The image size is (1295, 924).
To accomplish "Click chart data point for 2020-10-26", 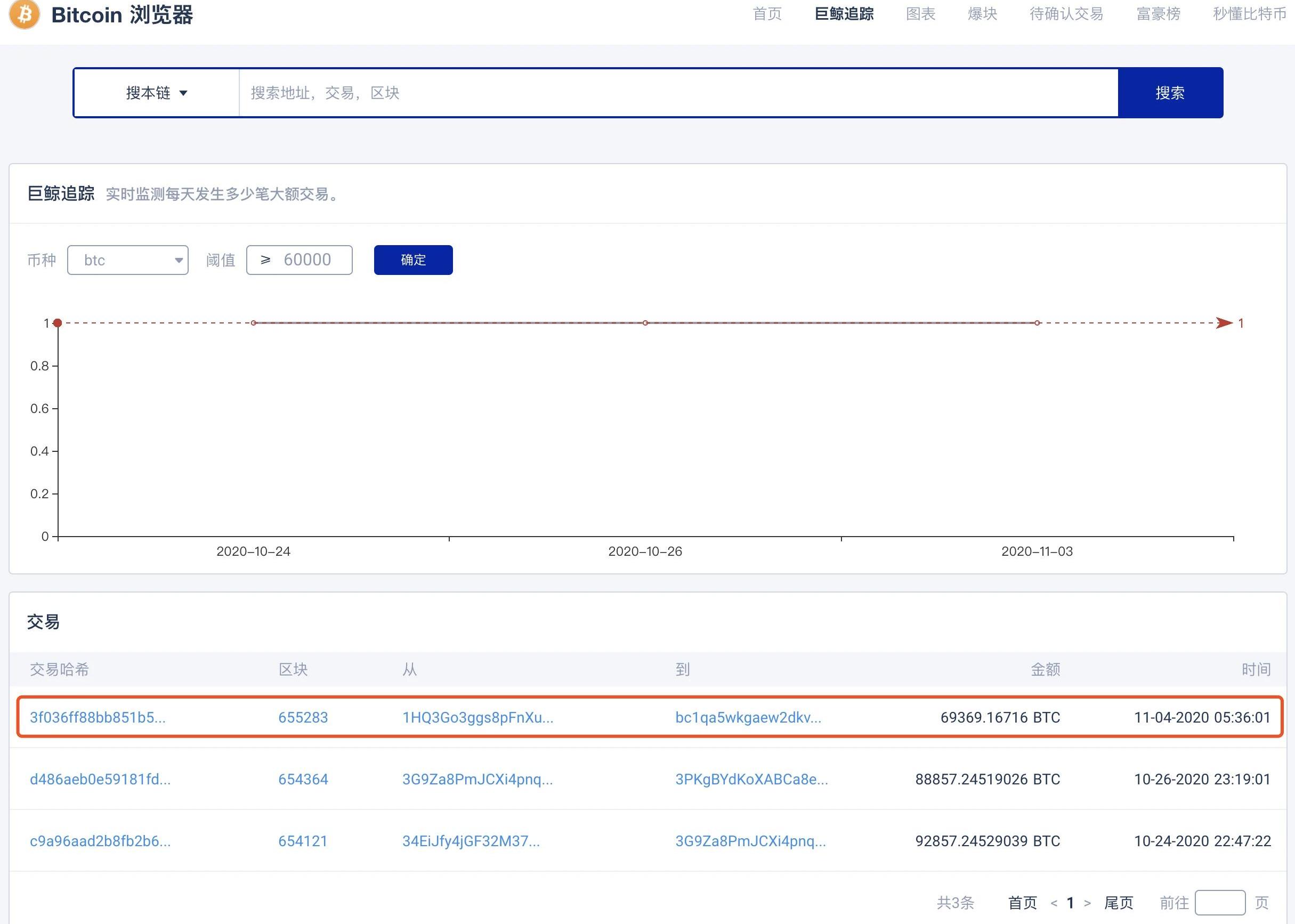I will [645, 323].
